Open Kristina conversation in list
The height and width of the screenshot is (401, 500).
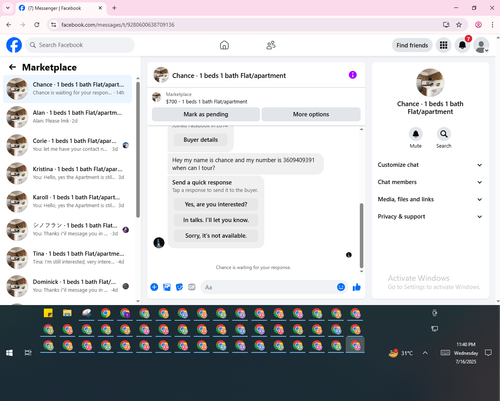tap(68, 173)
